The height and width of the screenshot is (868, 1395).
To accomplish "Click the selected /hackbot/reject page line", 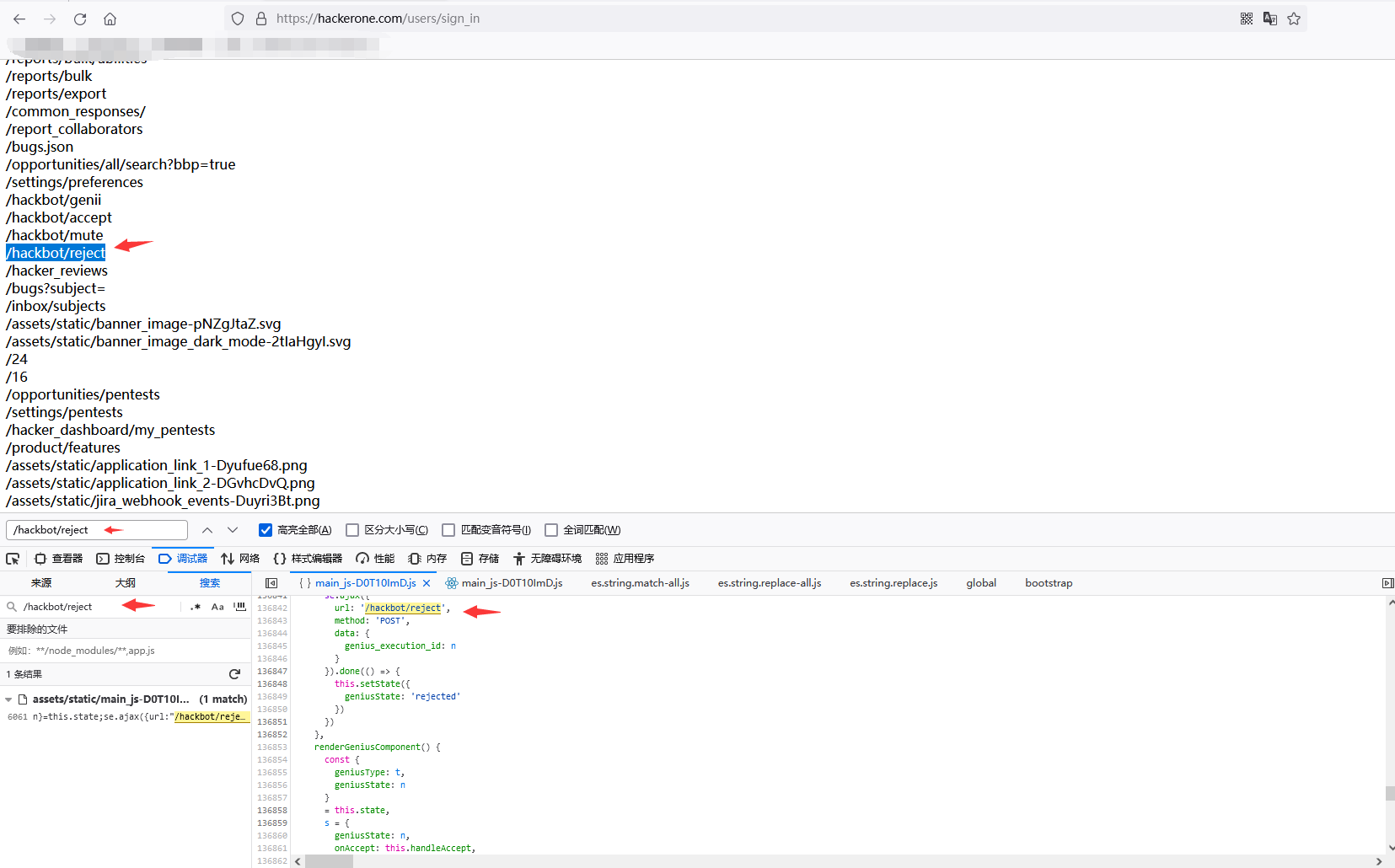I will (x=56, y=253).
